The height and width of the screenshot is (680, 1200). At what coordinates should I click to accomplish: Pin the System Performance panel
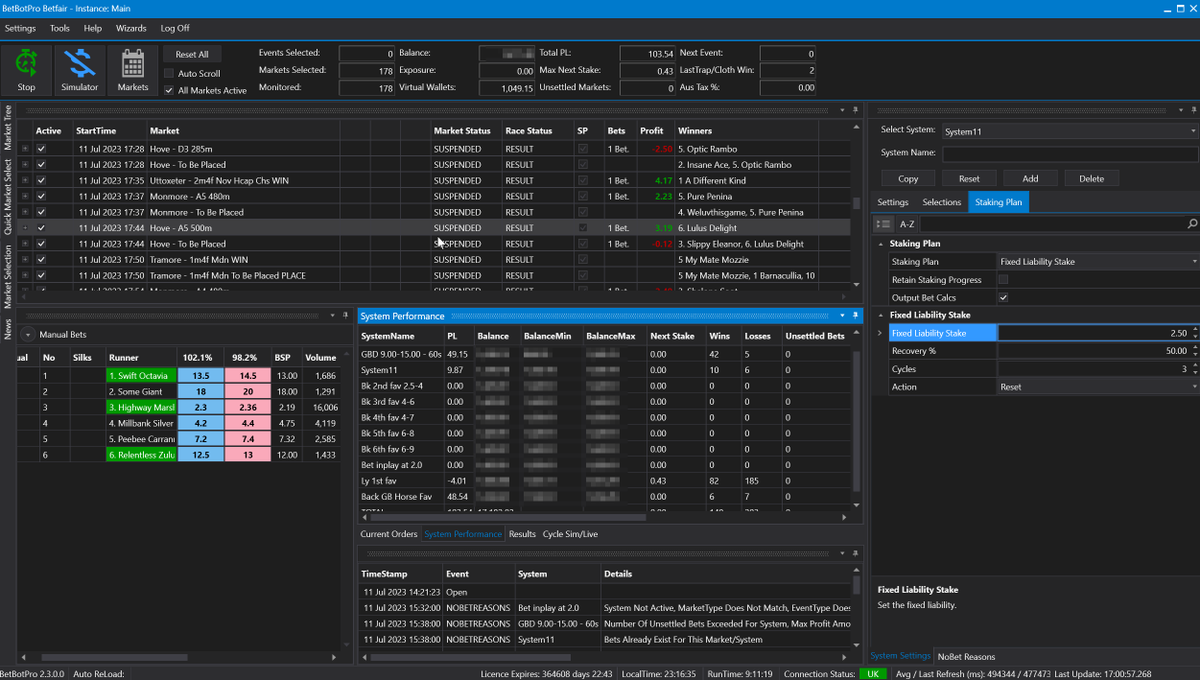point(856,315)
